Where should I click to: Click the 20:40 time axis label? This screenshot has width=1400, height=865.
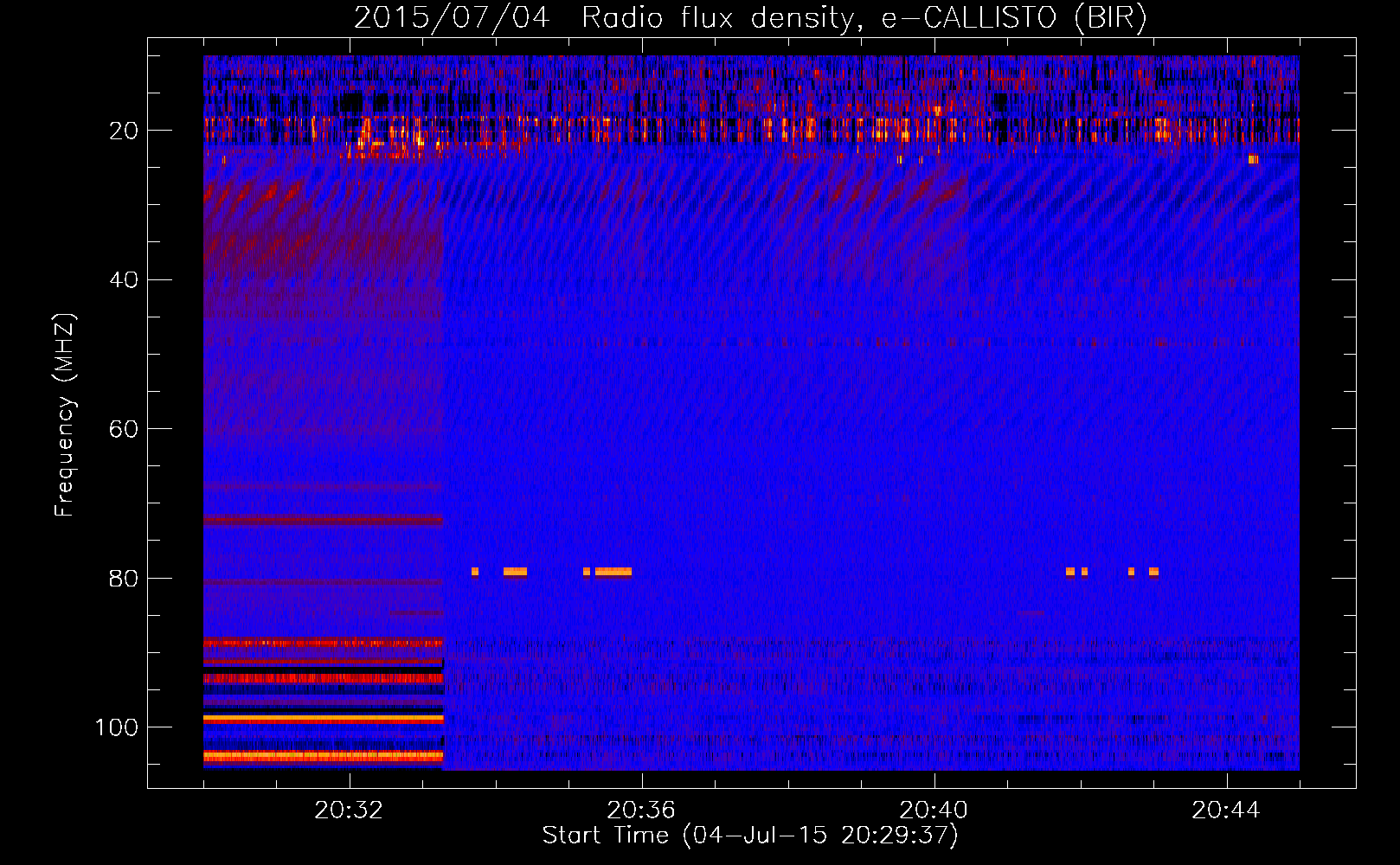click(x=934, y=811)
